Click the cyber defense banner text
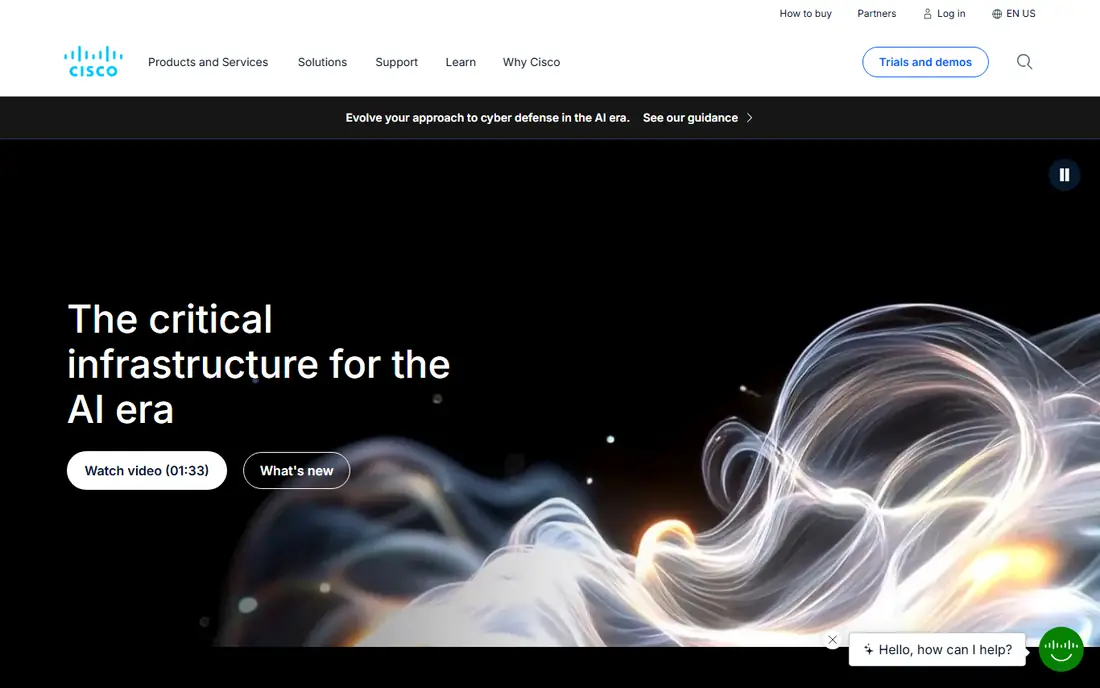 click(488, 118)
